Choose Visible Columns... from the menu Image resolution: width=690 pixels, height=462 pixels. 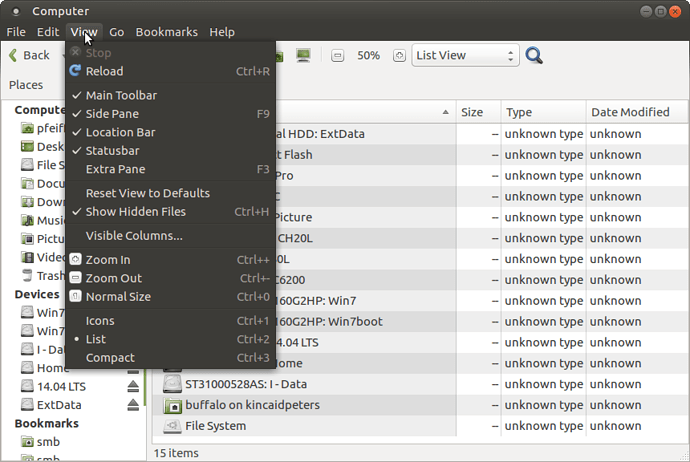[134, 236]
